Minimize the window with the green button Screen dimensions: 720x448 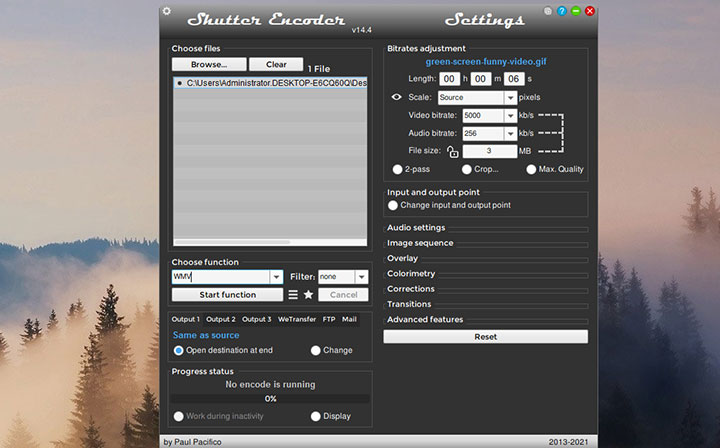576,11
